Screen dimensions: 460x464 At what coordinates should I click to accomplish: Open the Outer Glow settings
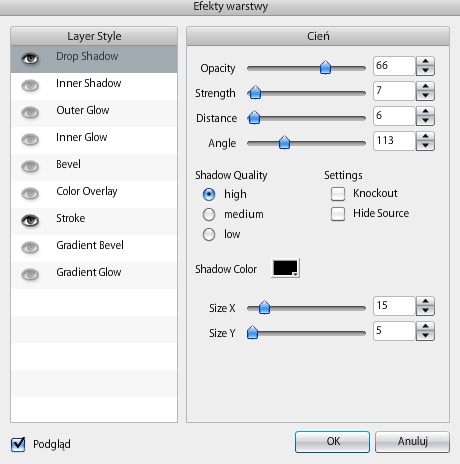pyautogui.click(x=94, y=113)
